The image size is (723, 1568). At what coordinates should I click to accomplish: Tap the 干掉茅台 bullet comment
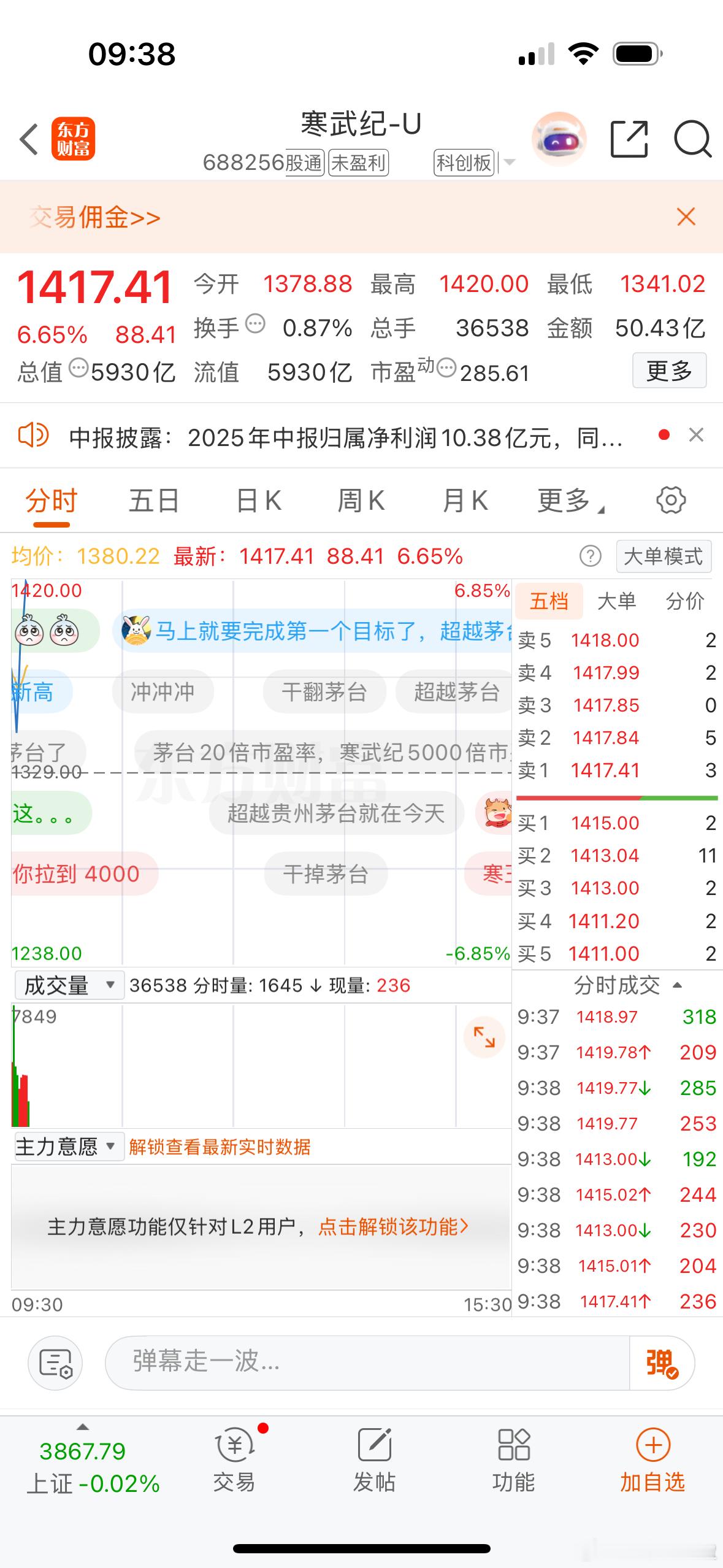[x=326, y=874]
